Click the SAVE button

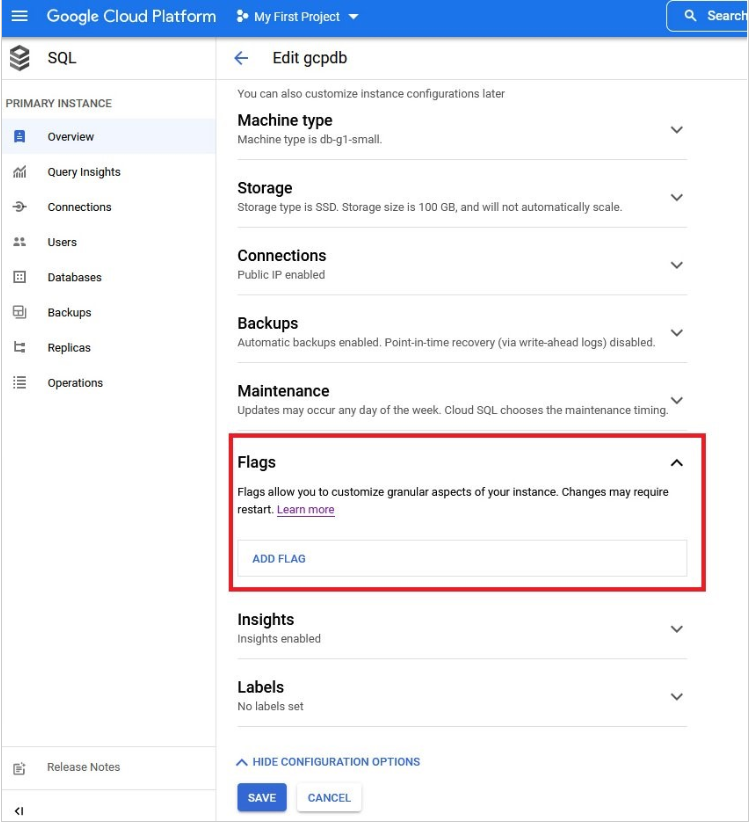[x=262, y=798]
